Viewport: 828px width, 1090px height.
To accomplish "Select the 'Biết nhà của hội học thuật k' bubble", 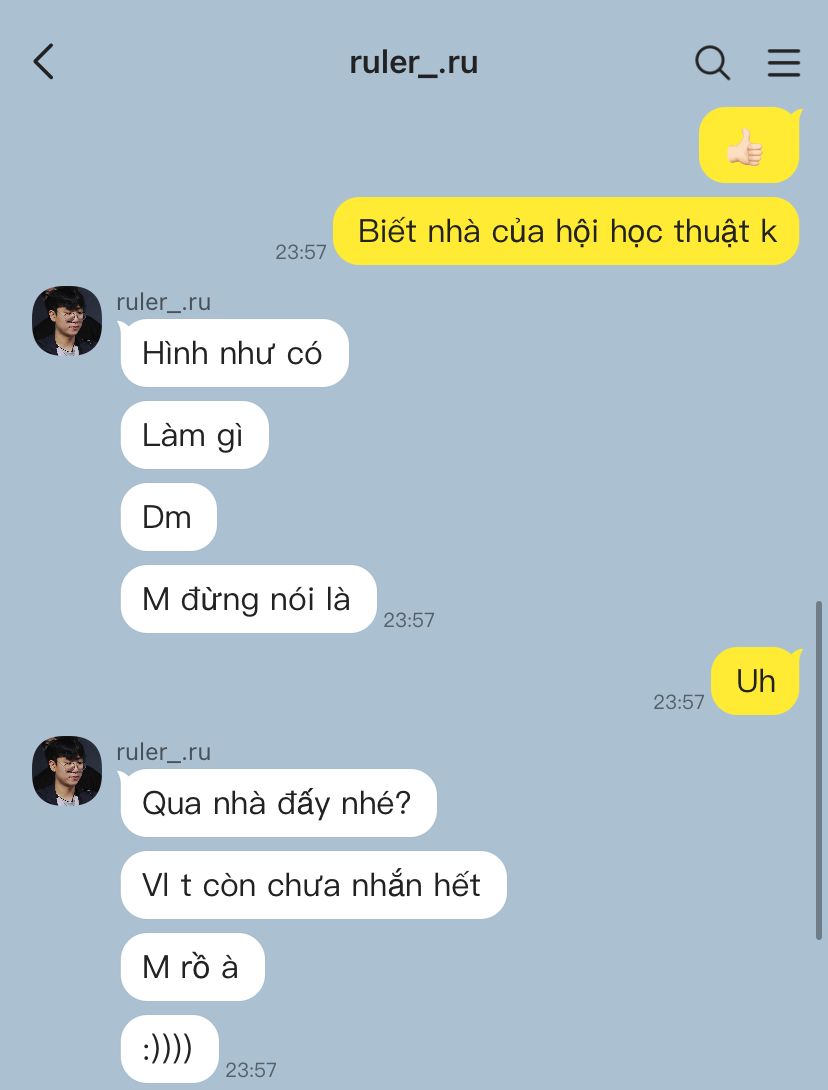I will (566, 231).
